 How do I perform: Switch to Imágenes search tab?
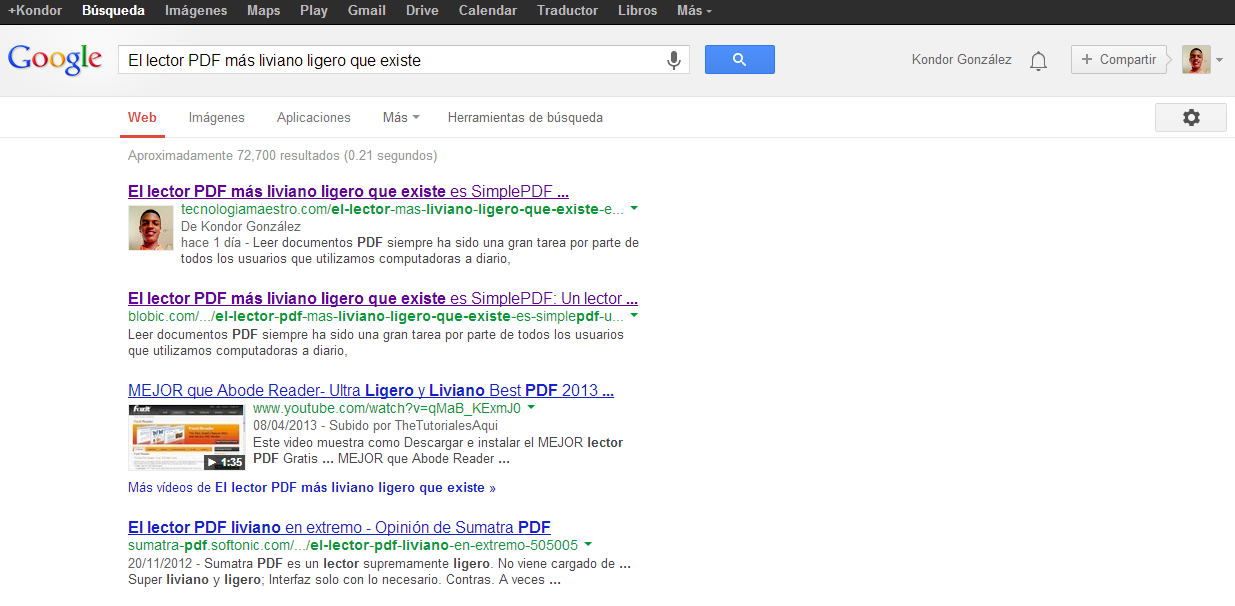click(217, 118)
